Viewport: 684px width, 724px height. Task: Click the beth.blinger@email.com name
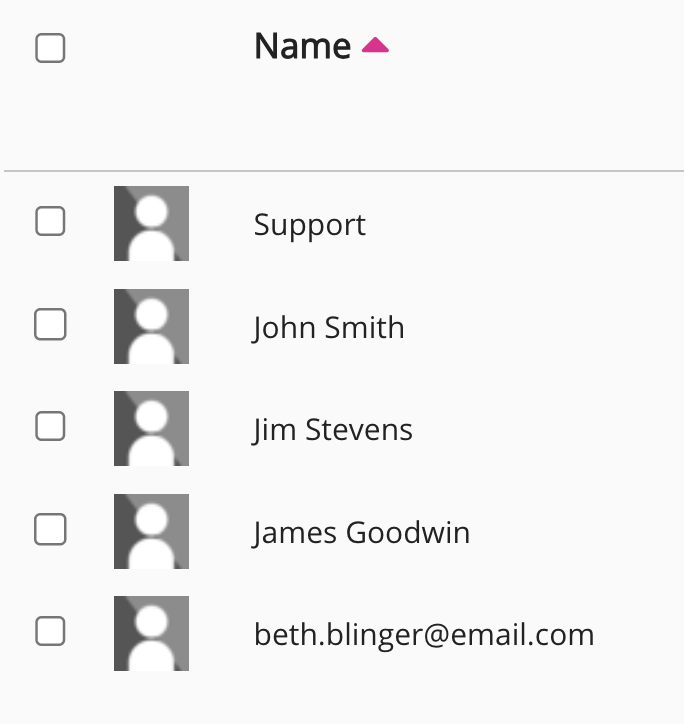pos(424,635)
